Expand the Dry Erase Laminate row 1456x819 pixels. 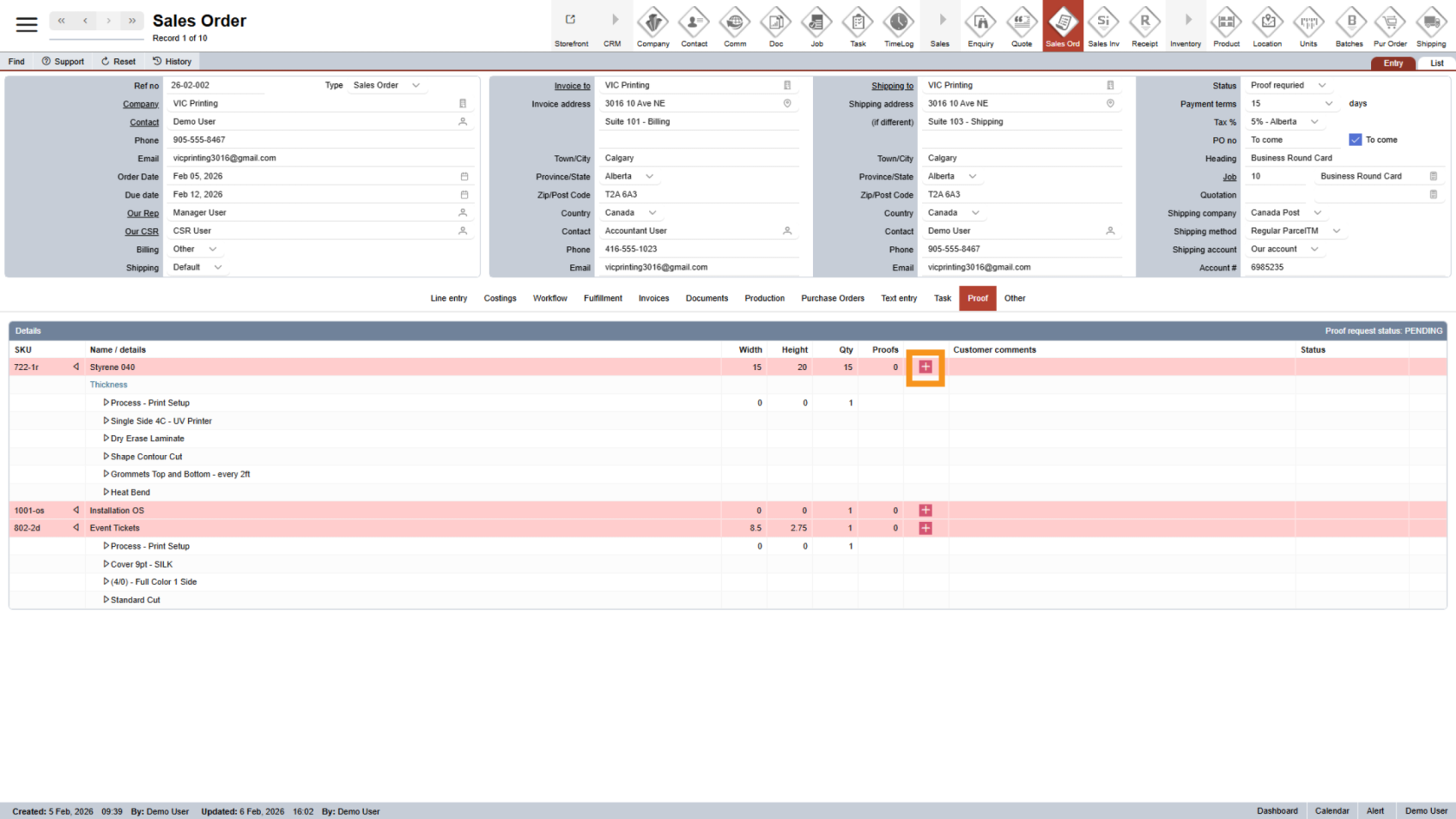(106, 439)
